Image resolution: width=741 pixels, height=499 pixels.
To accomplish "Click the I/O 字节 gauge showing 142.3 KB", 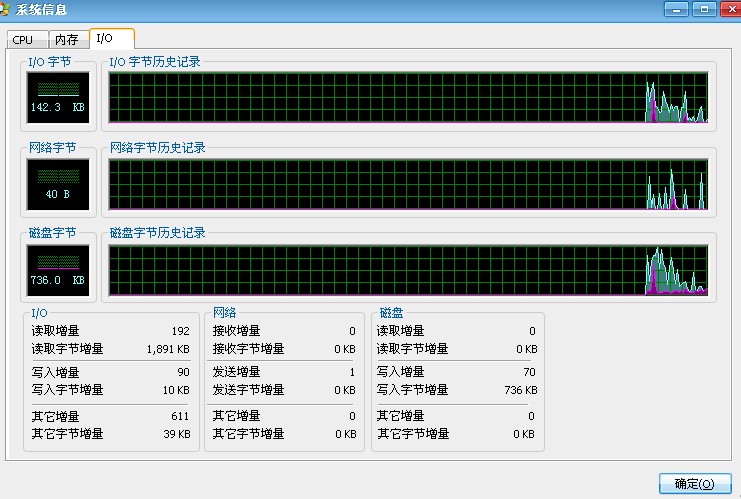I will pyautogui.click(x=58, y=97).
